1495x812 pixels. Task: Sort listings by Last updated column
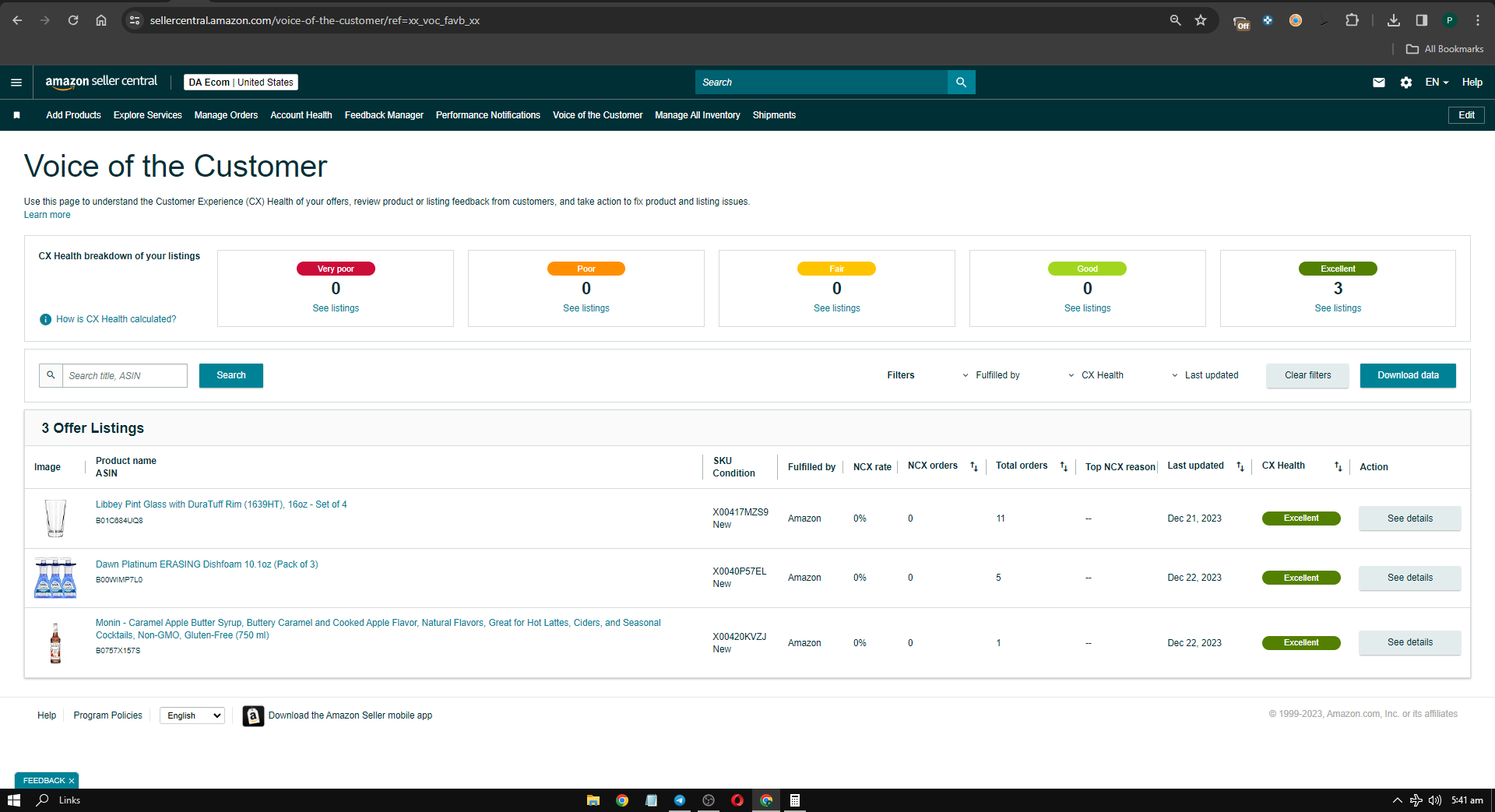pos(1240,466)
